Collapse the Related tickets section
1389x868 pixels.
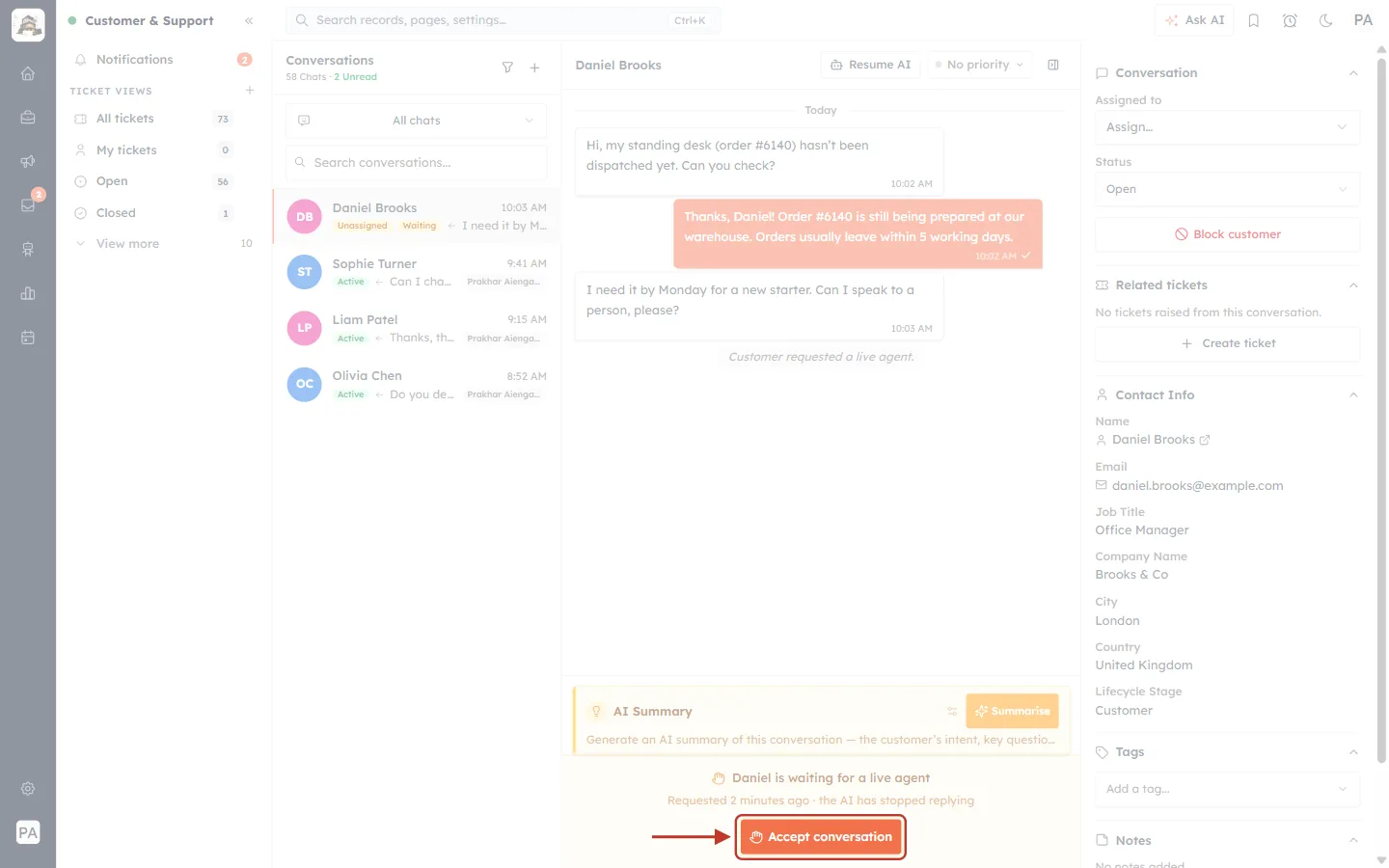[1353, 285]
